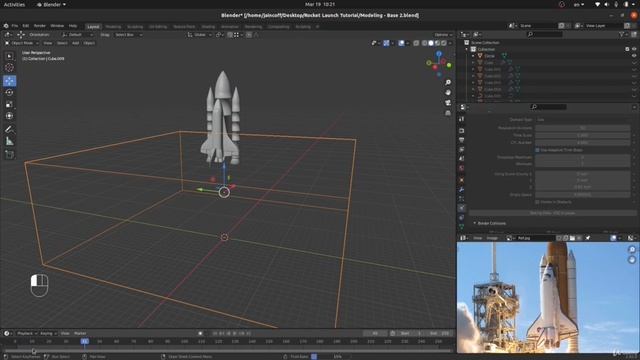
Task: Open the Orientation Default dropdown
Action: coord(78,35)
